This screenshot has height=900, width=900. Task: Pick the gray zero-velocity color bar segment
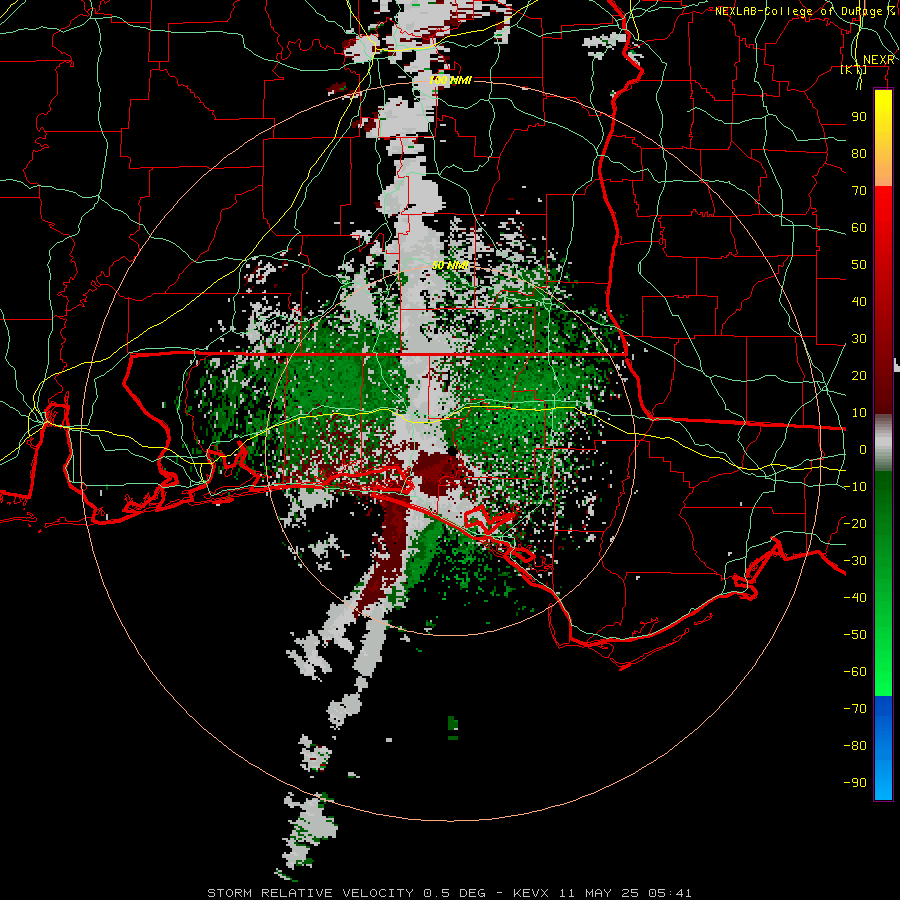pyautogui.click(x=883, y=443)
